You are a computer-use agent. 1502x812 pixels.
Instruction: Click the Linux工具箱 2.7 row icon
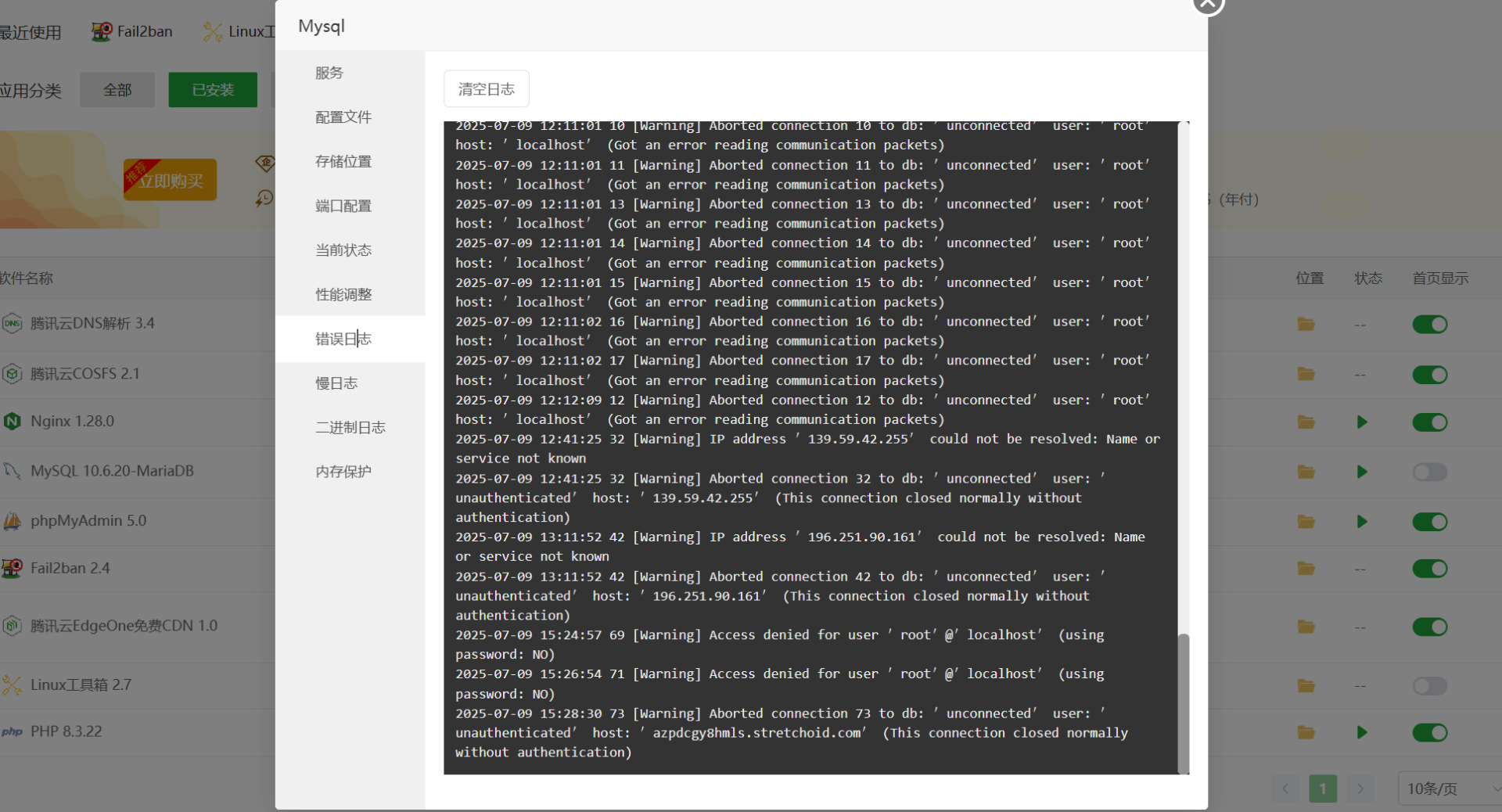12,685
